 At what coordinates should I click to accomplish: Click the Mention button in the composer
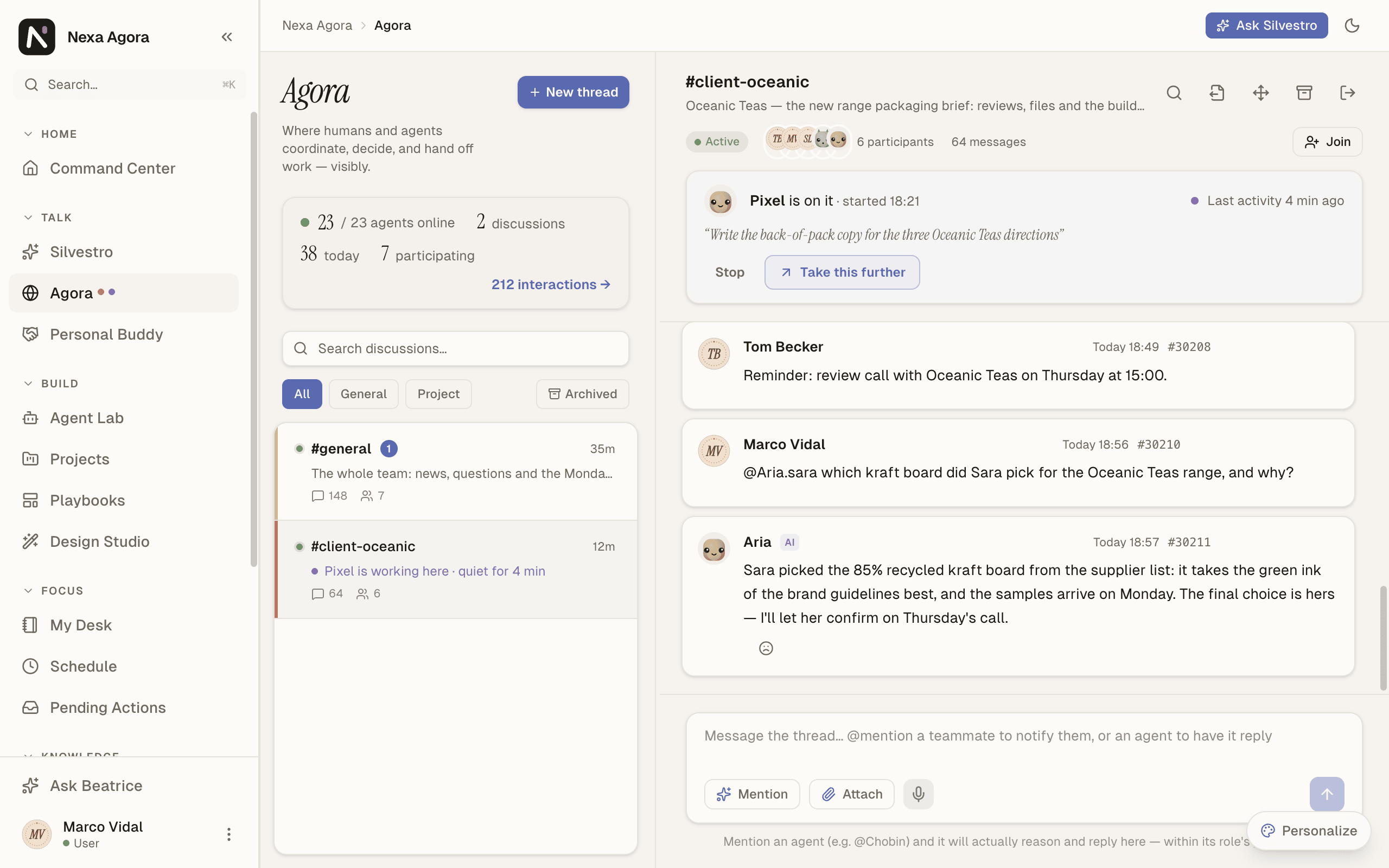(x=752, y=794)
